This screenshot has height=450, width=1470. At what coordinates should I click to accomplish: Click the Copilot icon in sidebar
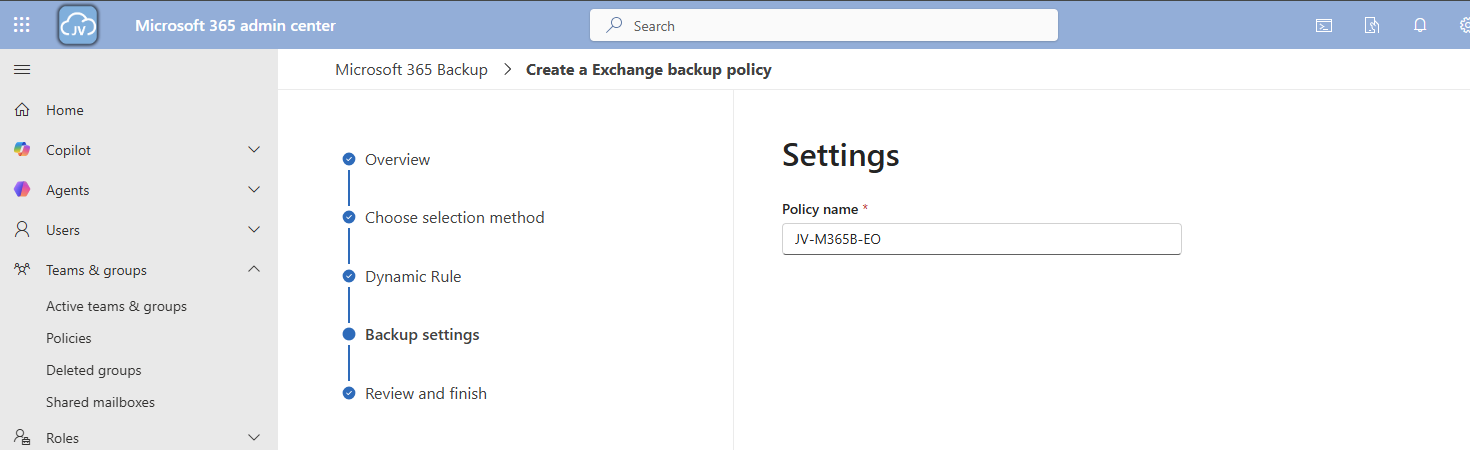pos(22,150)
